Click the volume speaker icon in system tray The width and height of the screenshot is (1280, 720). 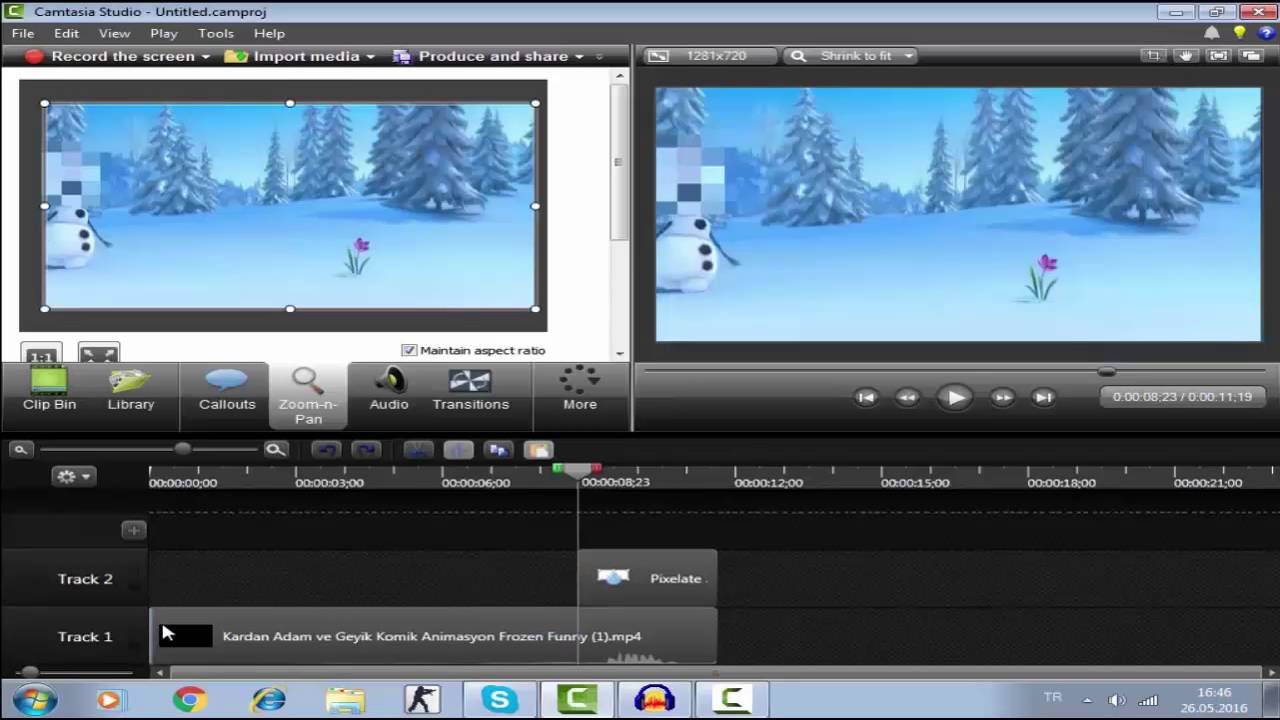tap(1117, 700)
